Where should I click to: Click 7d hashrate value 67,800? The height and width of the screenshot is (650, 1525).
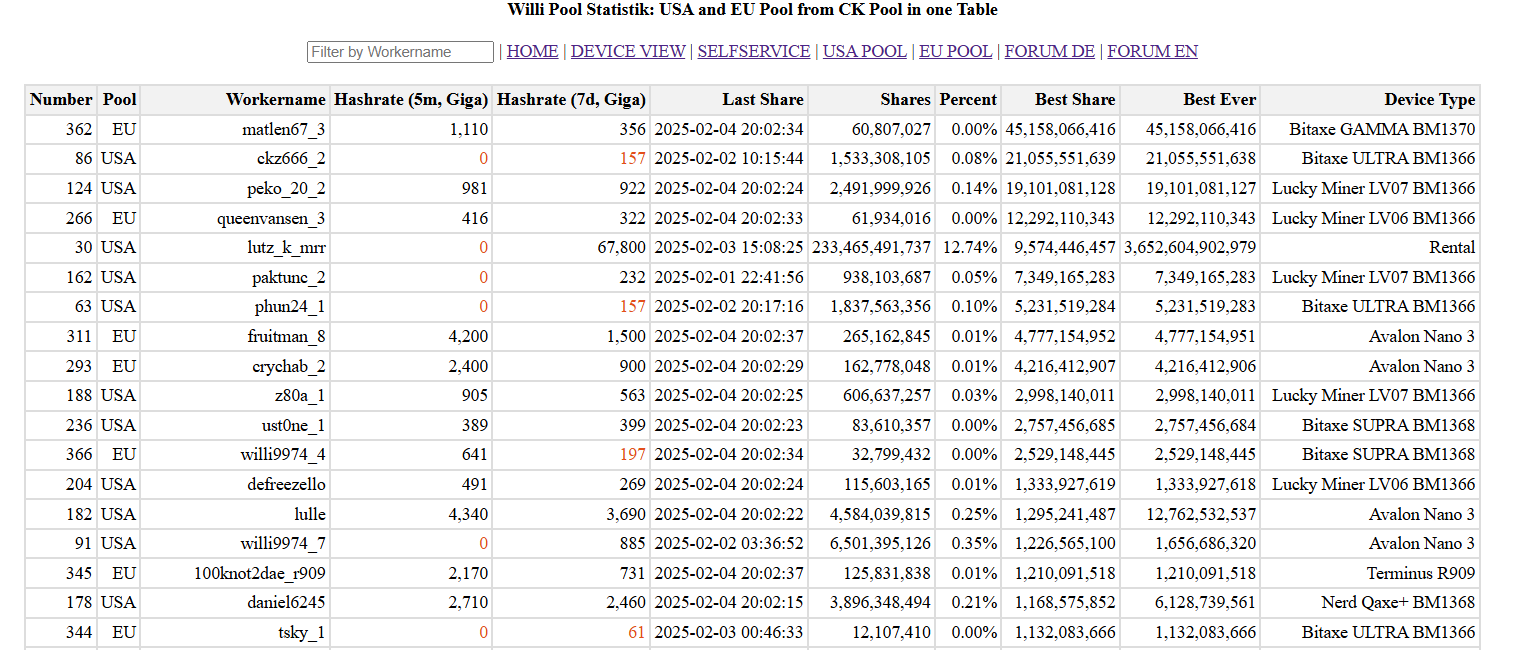[620, 248]
